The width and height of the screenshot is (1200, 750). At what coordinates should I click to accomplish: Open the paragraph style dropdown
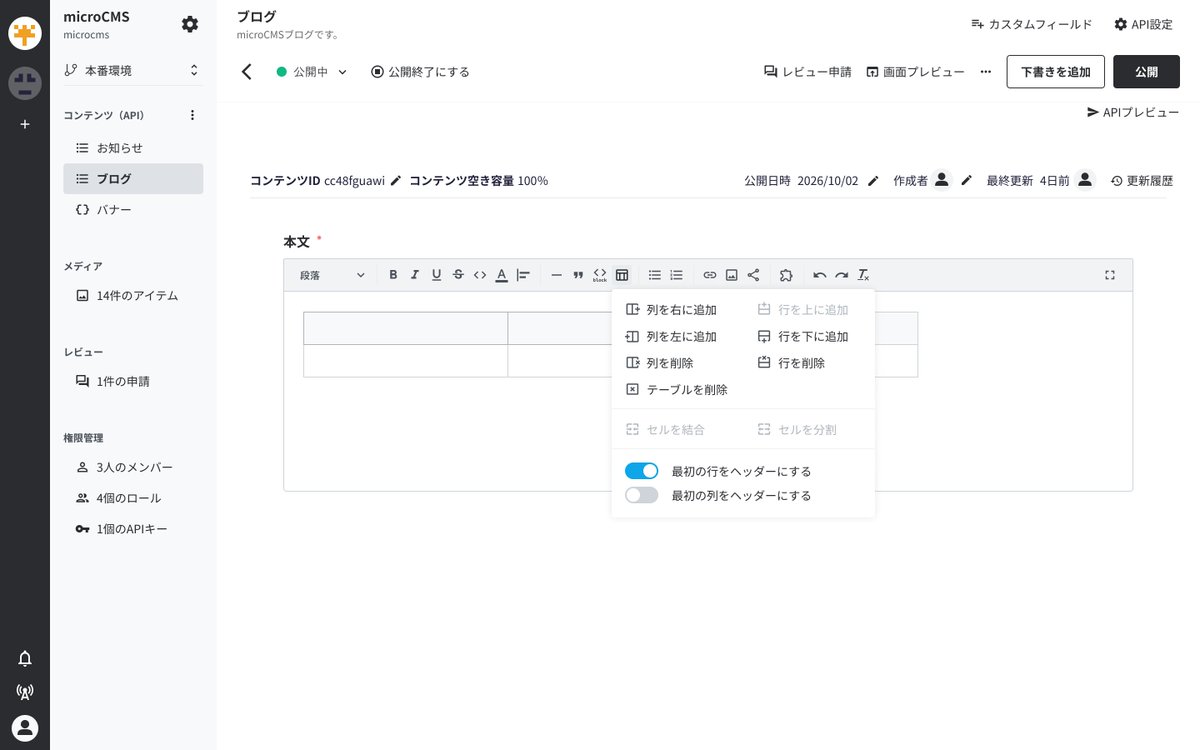point(333,275)
